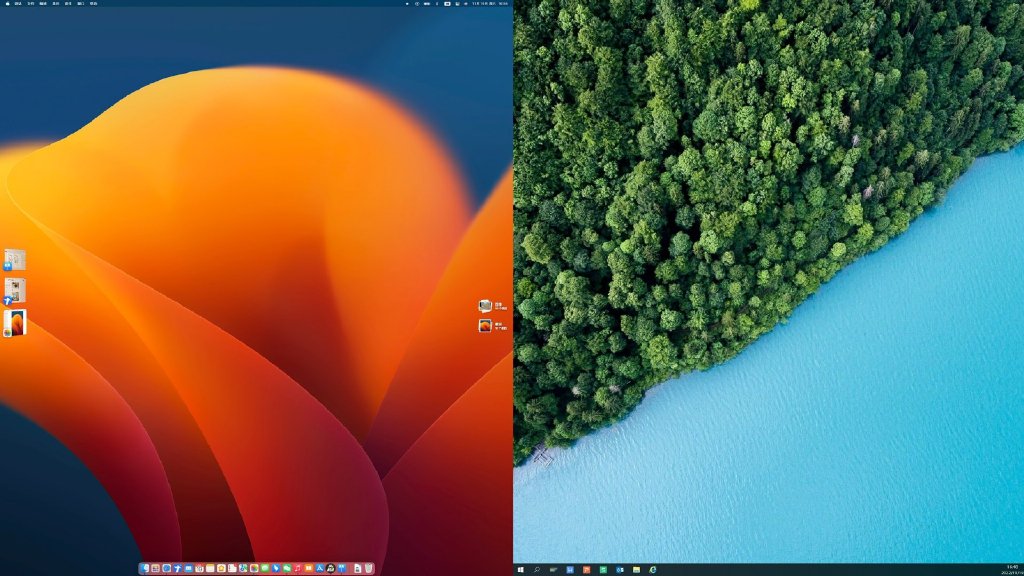
Task: Open the Home app (yellow house icon)
Action: pos(221,568)
